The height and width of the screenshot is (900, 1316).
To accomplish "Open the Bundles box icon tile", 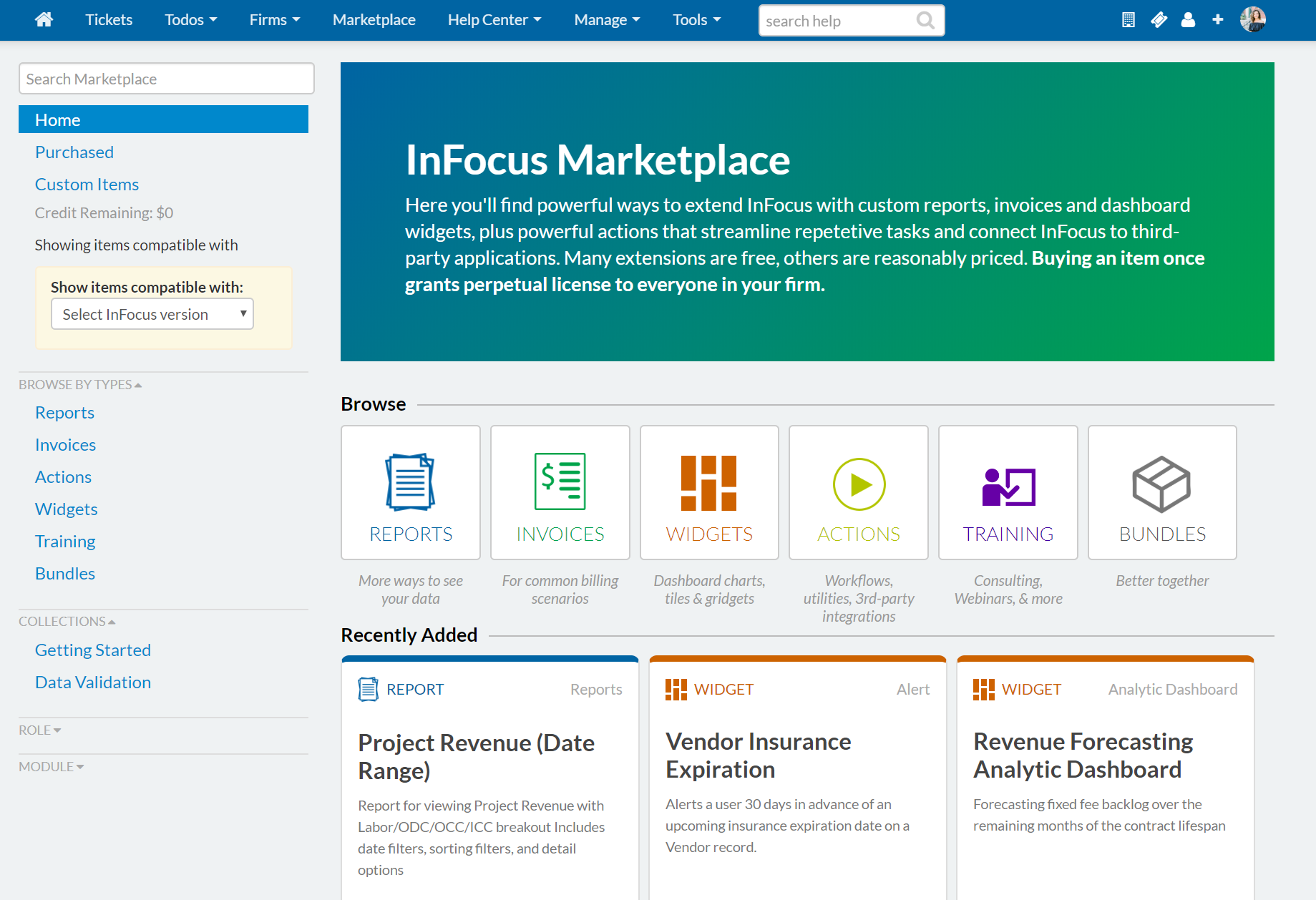I will coord(1161,484).
